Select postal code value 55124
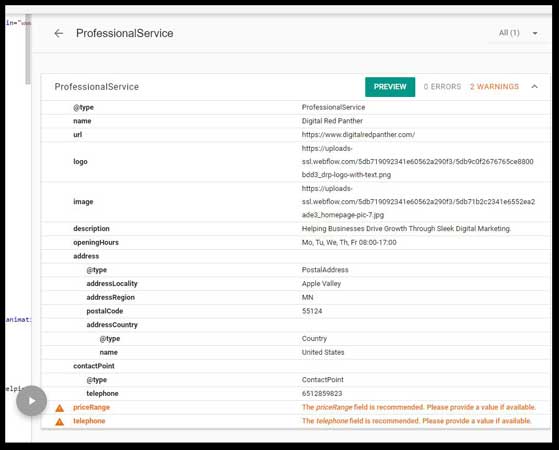 click(312, 311)
